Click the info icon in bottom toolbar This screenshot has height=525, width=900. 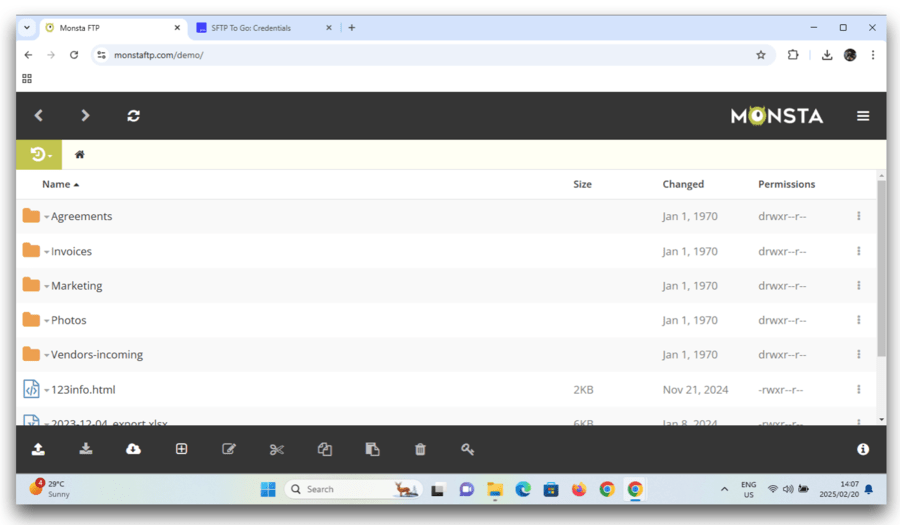[863, 449]
